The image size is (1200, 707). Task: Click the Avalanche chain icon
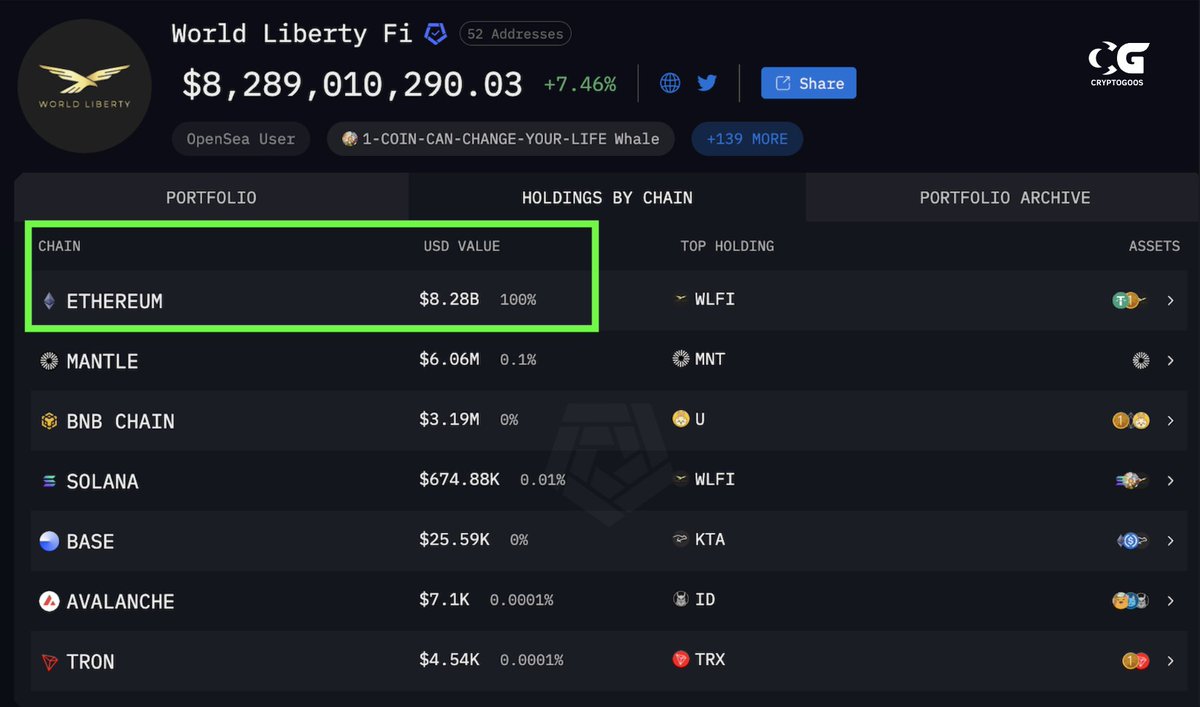[x=49, y=601]
